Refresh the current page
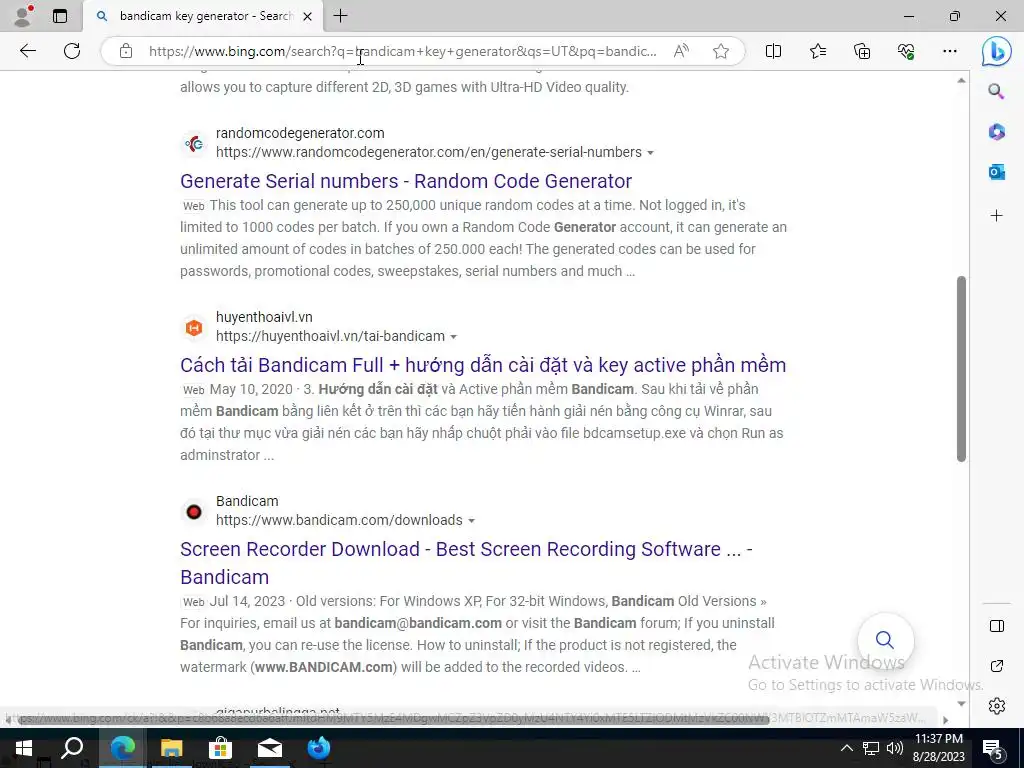 point(72,51)
